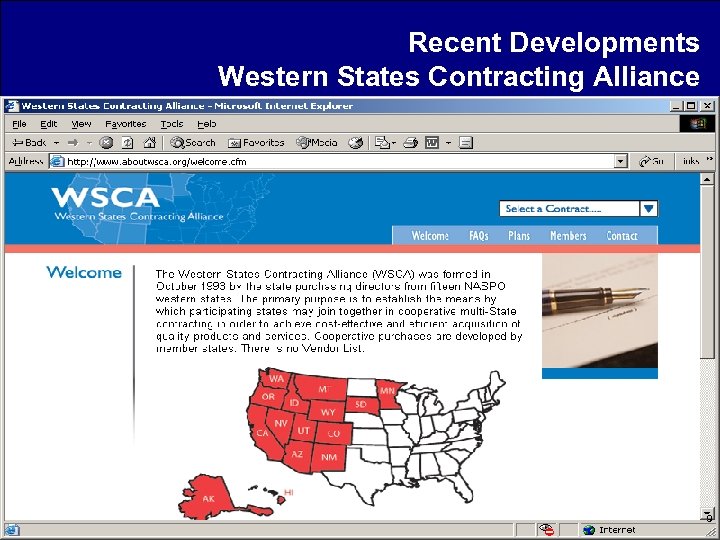Click the Windows logo throbber icon

[x=697, y=124]
